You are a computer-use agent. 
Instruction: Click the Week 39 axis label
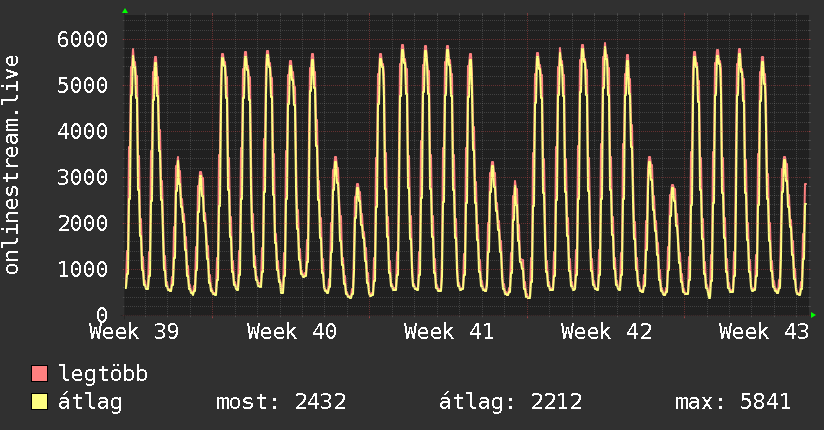click(x=134, y=332)
